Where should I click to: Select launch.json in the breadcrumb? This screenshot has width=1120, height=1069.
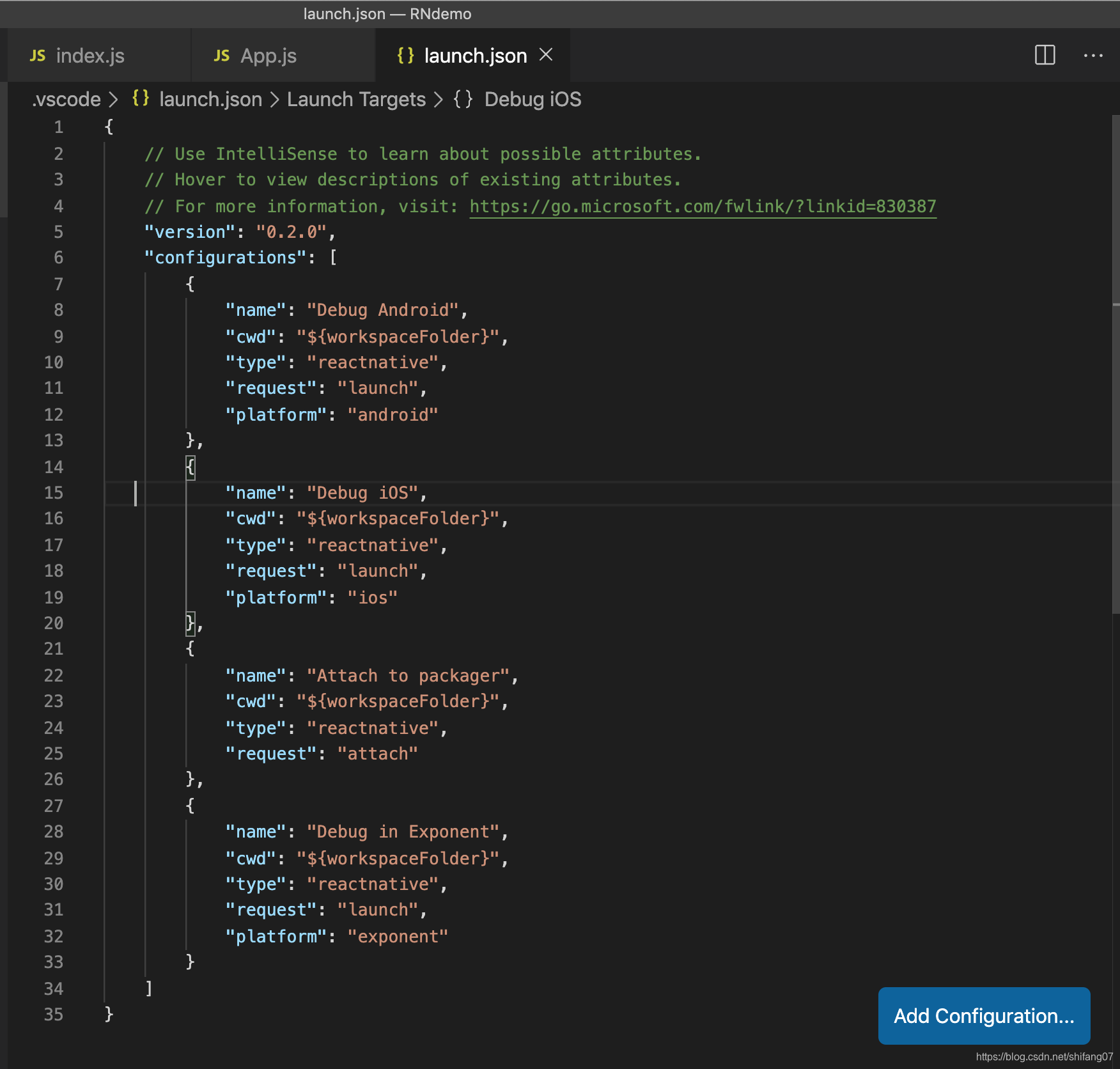(210, 100)
